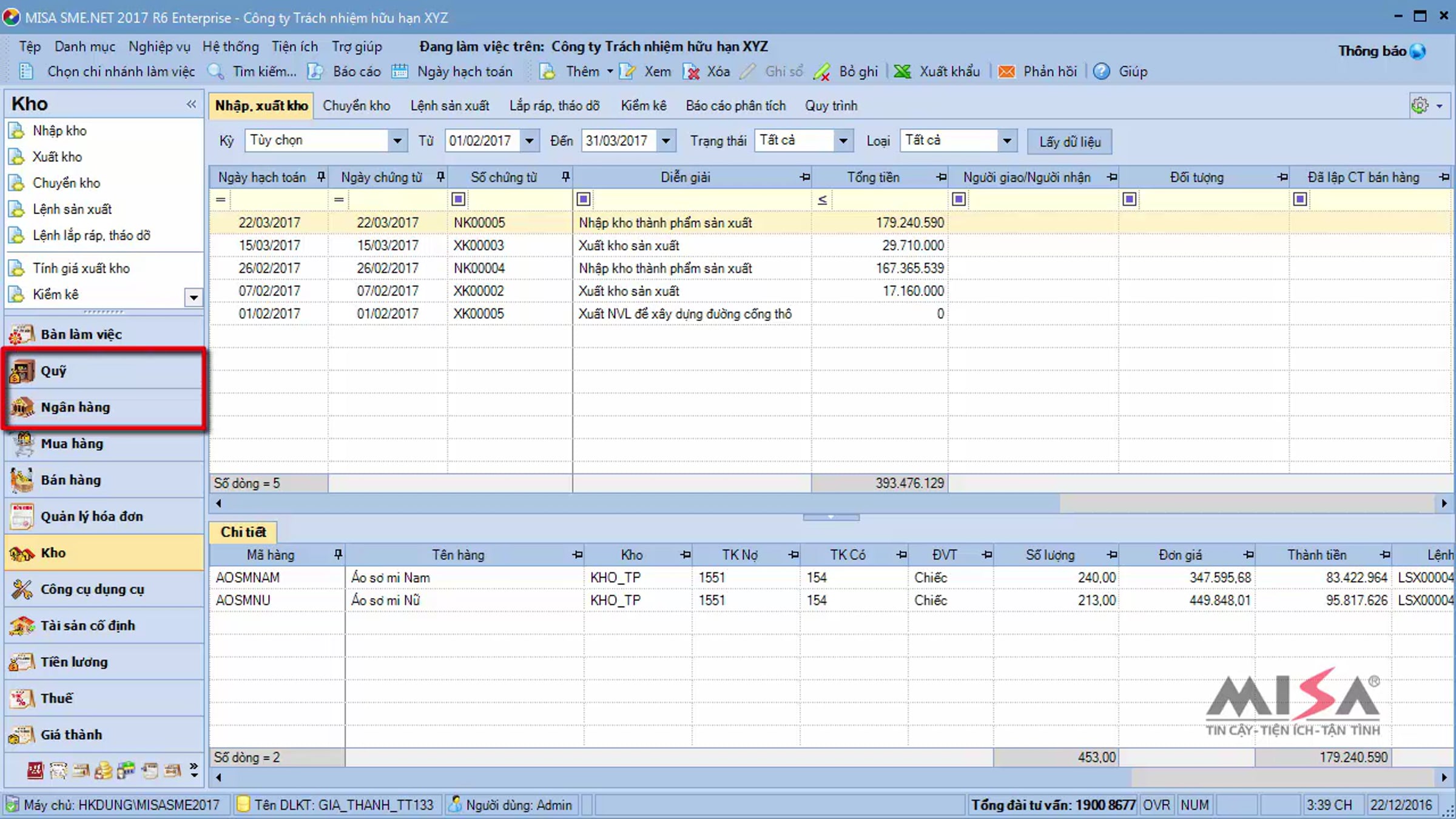Open the Quỹ module in sidebar
Screen dimensions: 1456x819
pos(104,371)
